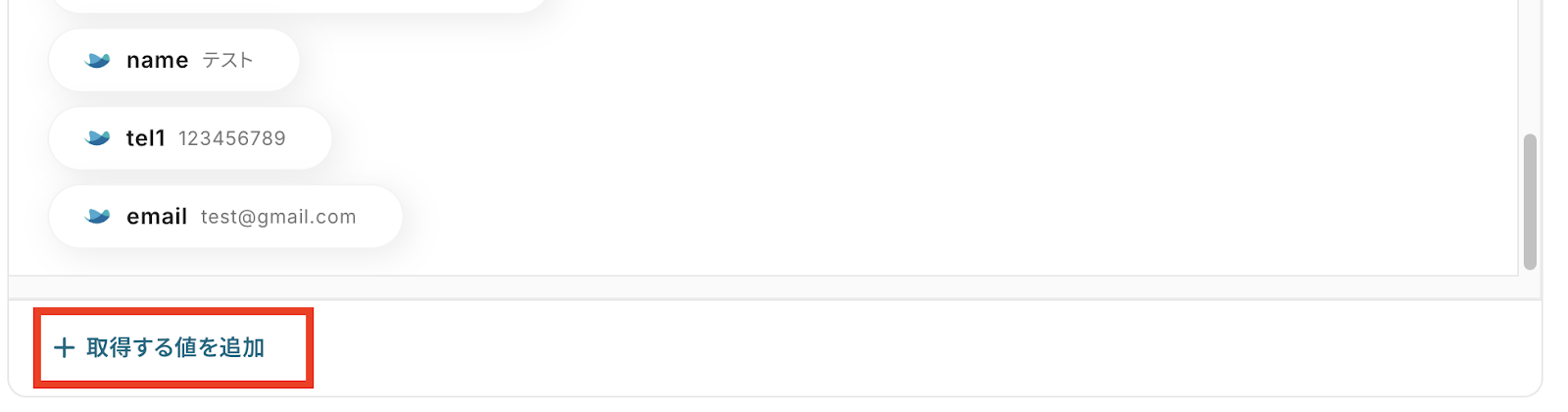Viewport: 1568px width, 412px height.
Task: Click blank footer area right of 取得する値を追加
Action: click(921, 348)
